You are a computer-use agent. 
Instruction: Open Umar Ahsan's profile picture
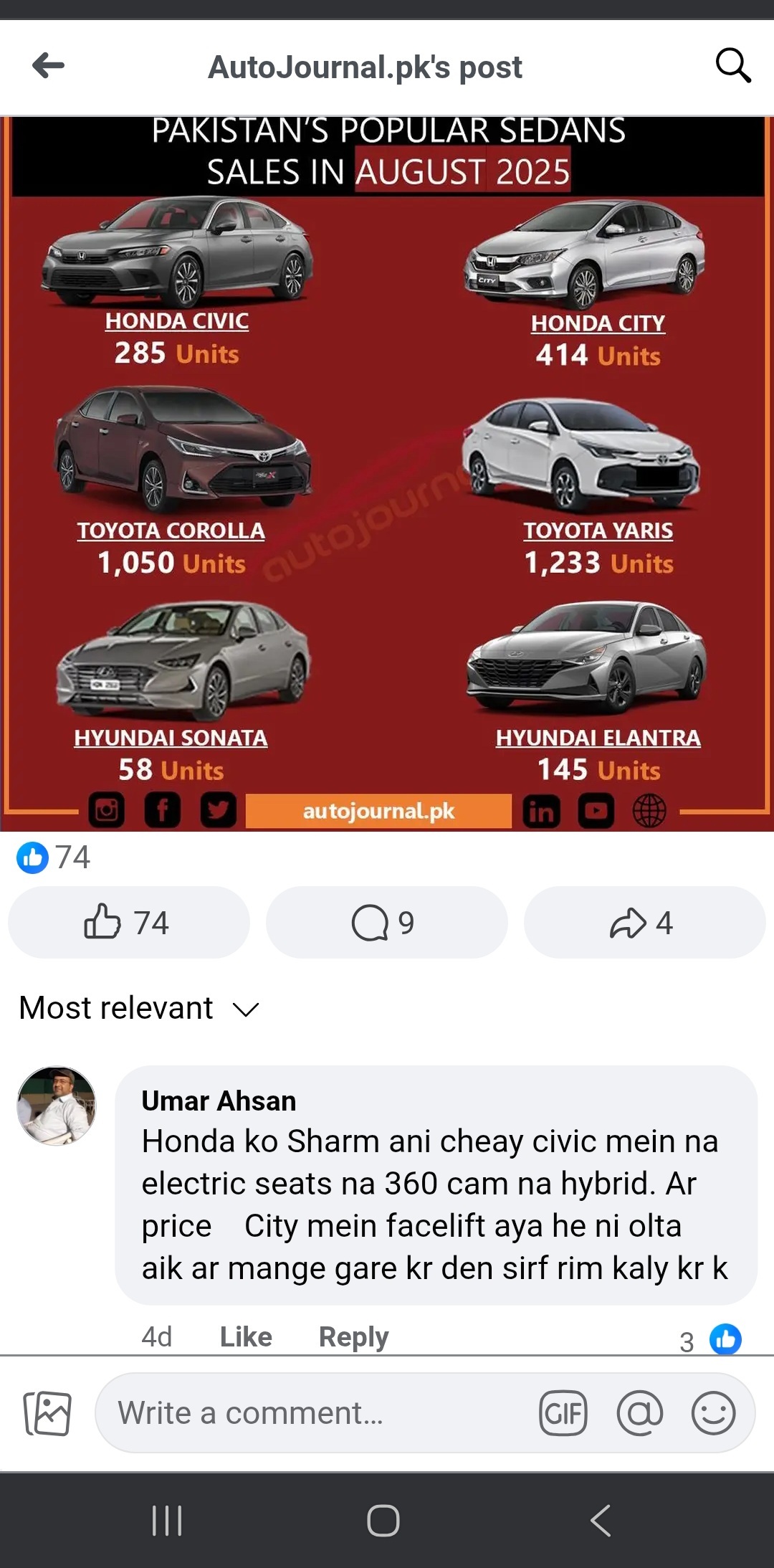click(x=57, y=1105)
